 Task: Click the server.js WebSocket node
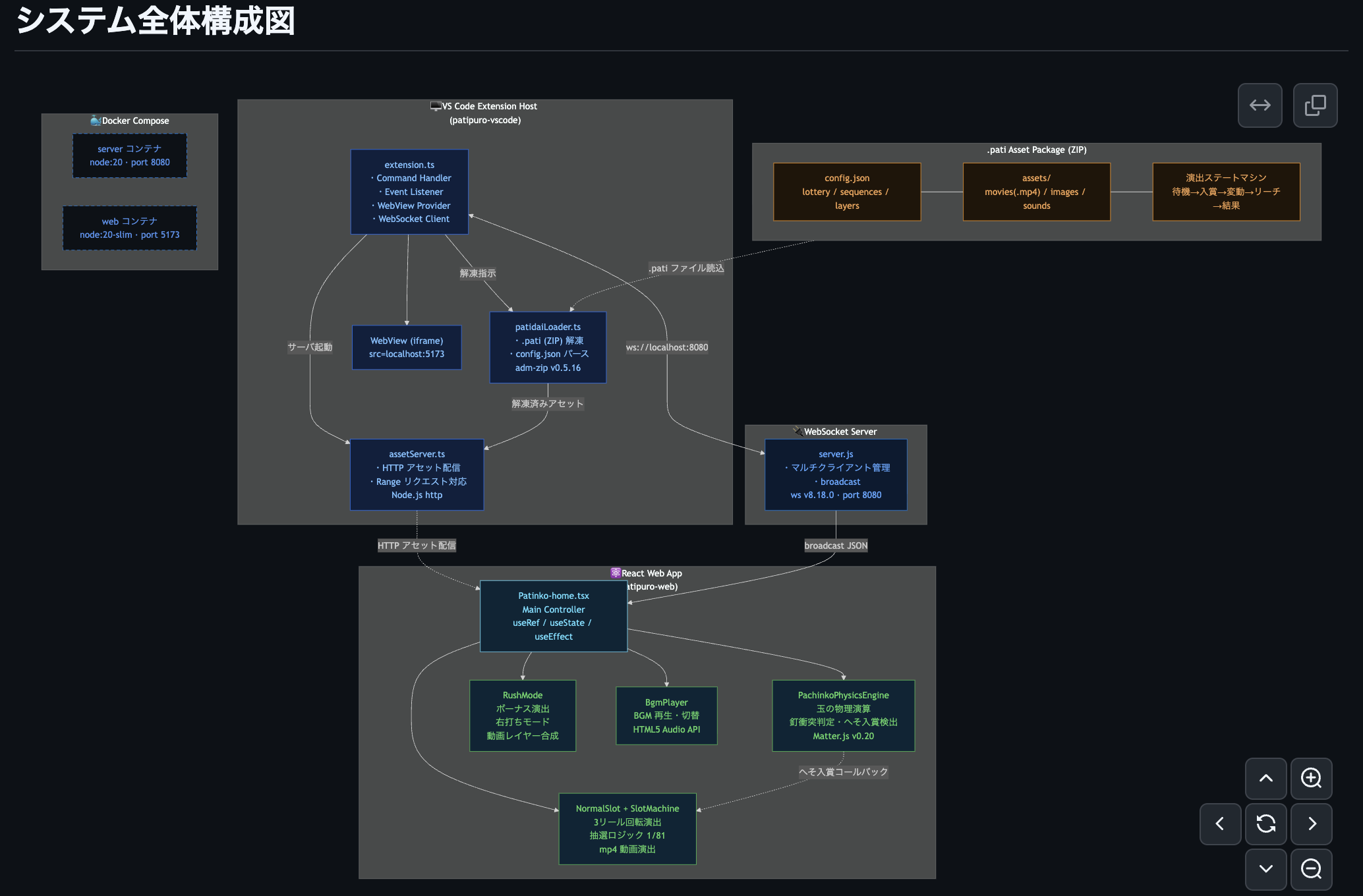click(836, 474)
